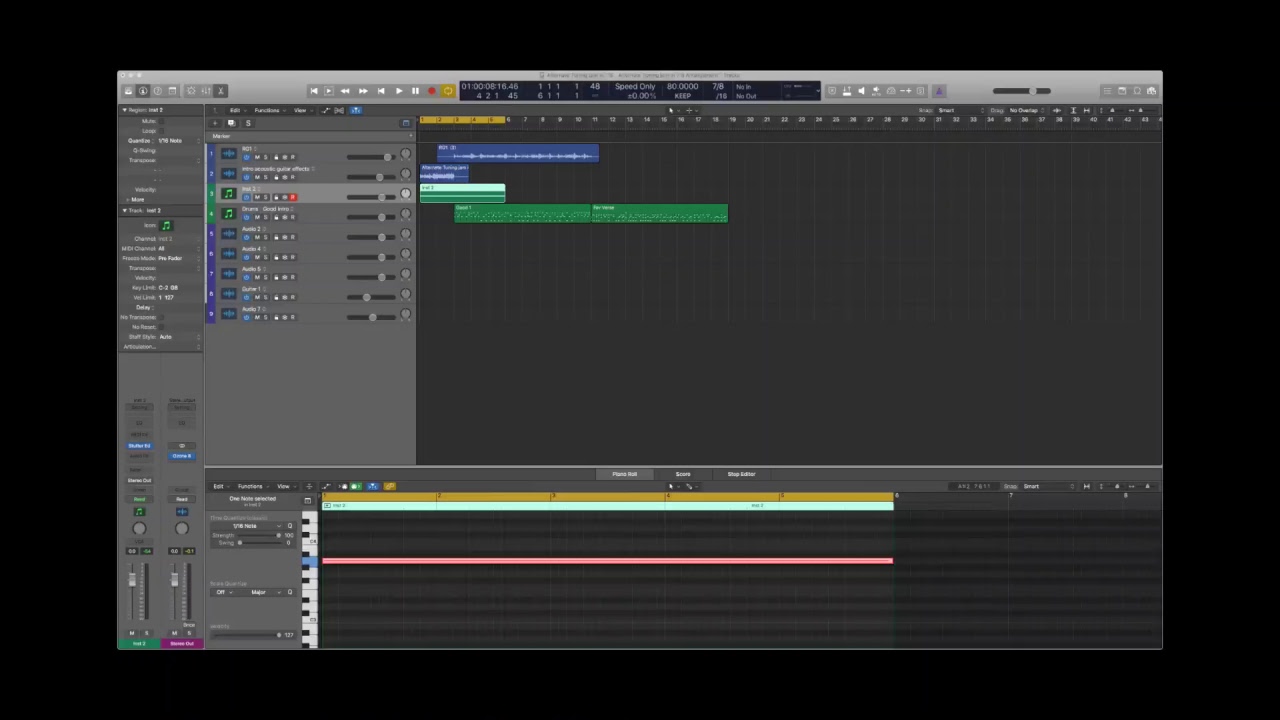Click Stereo Out output slot on Inst 2 strip
Viewport: 1280px width, 720px height.
(x=139, y=480)
